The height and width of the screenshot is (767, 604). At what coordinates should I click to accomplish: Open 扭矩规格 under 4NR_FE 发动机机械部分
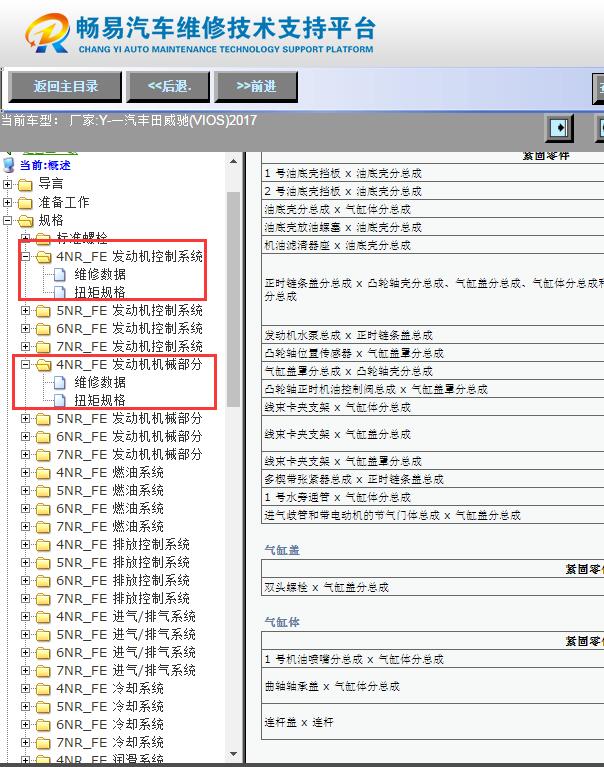click(x=100, y=401)
